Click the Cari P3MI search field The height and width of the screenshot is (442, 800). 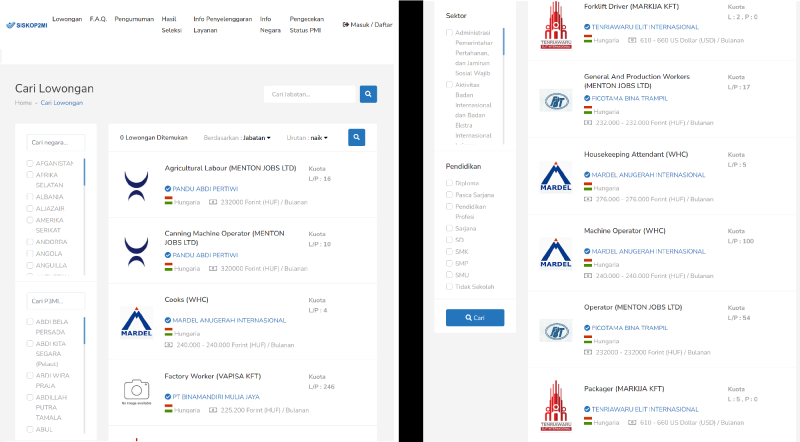coord(56,301)
